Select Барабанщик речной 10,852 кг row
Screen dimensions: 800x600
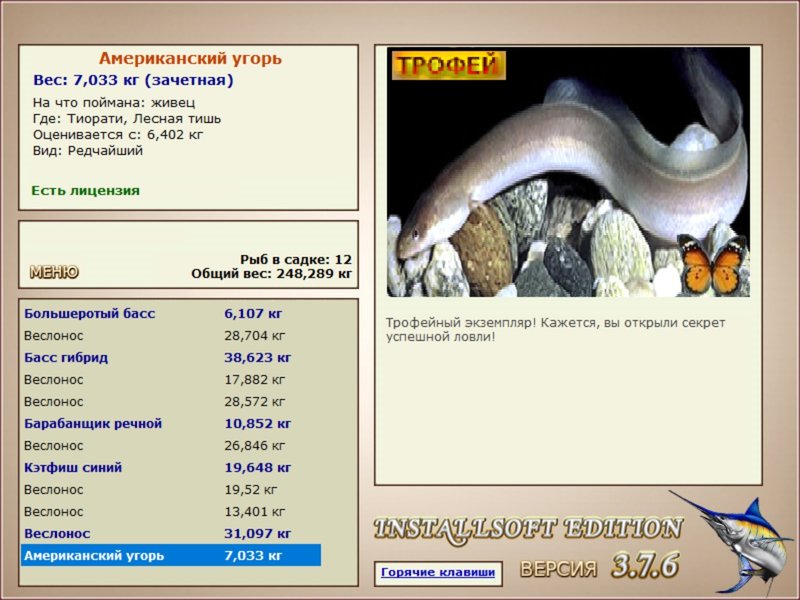pyautogui.click(x=170, y=423)
